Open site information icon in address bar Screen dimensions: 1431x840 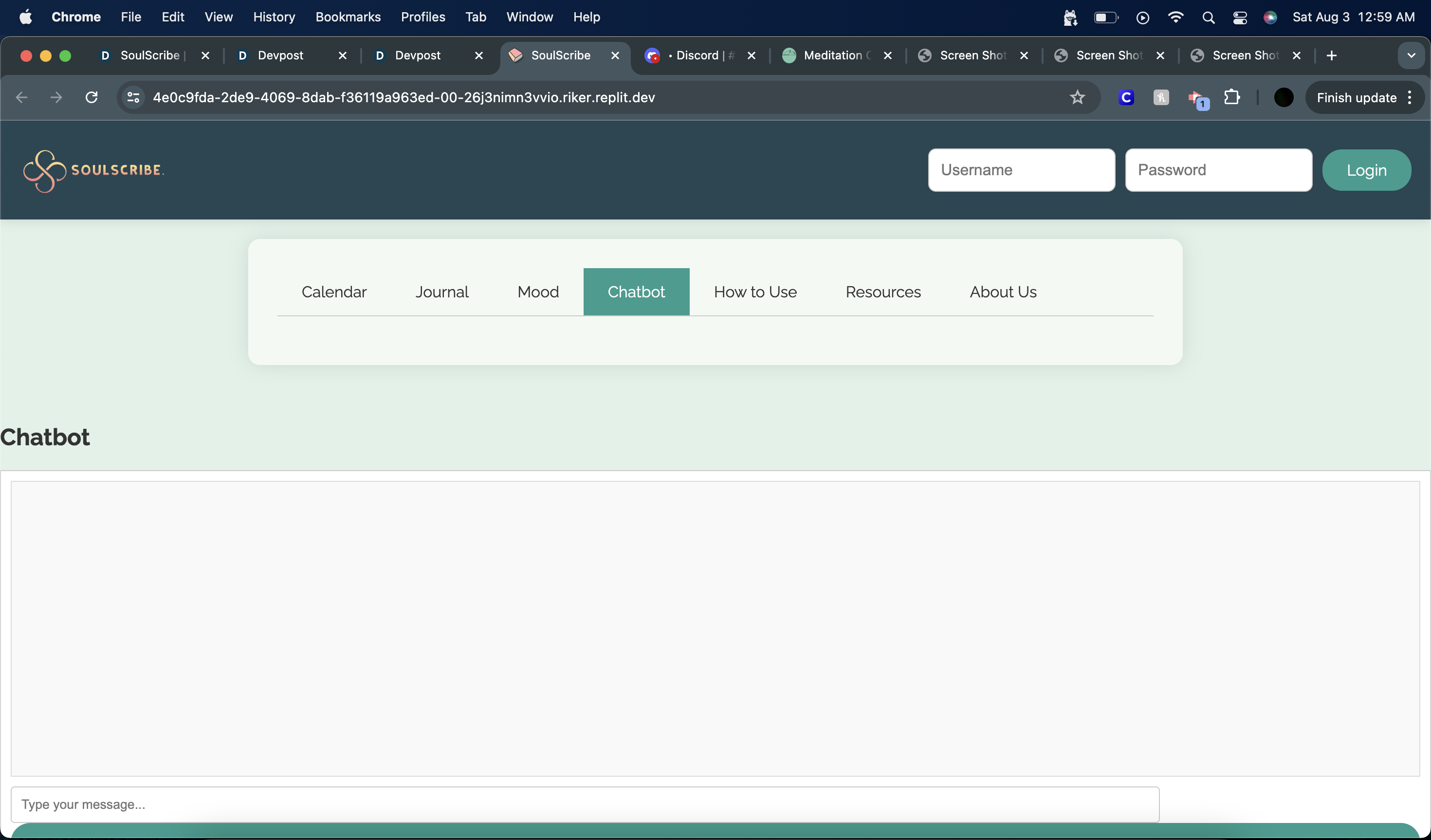pyautogui.click(x=133, y=98)
